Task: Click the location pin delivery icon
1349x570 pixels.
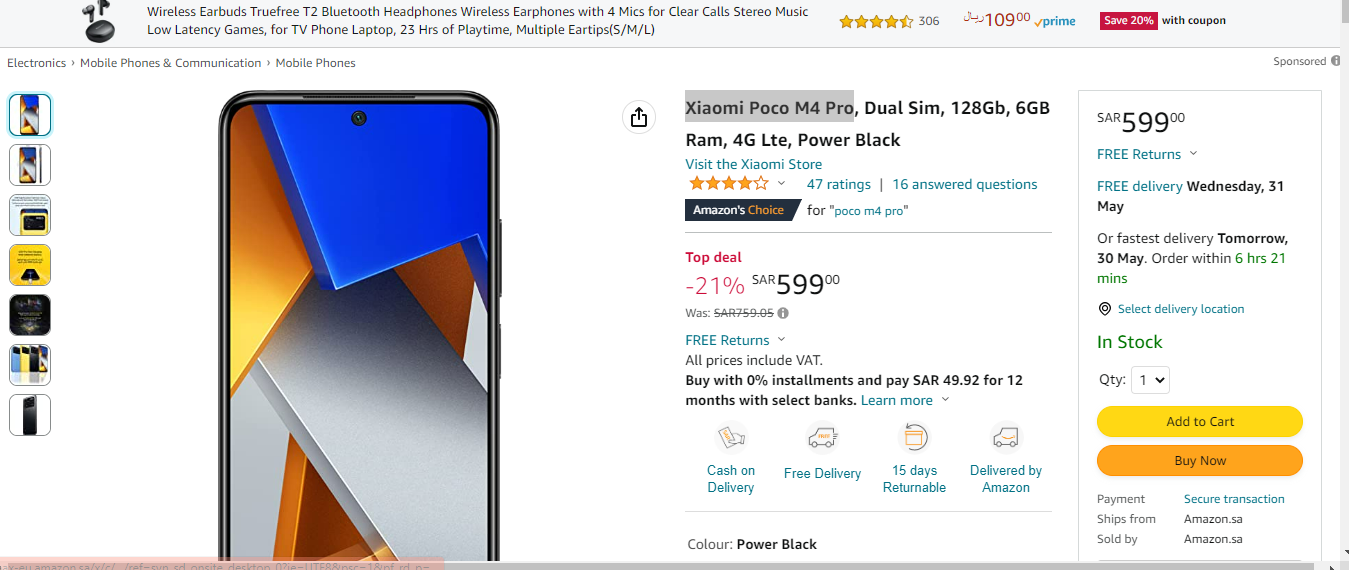Action: [x=1105, y=309]
